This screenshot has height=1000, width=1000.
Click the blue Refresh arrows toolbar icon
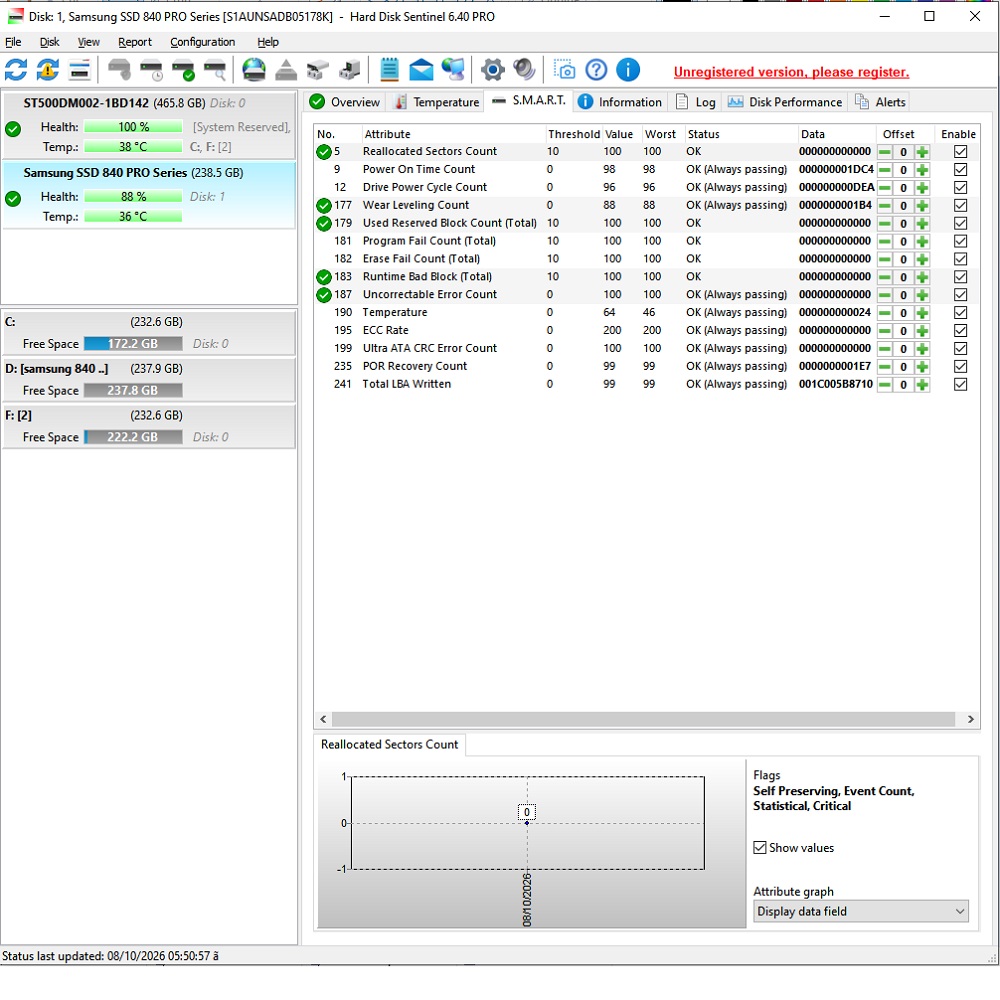[16, 70]
